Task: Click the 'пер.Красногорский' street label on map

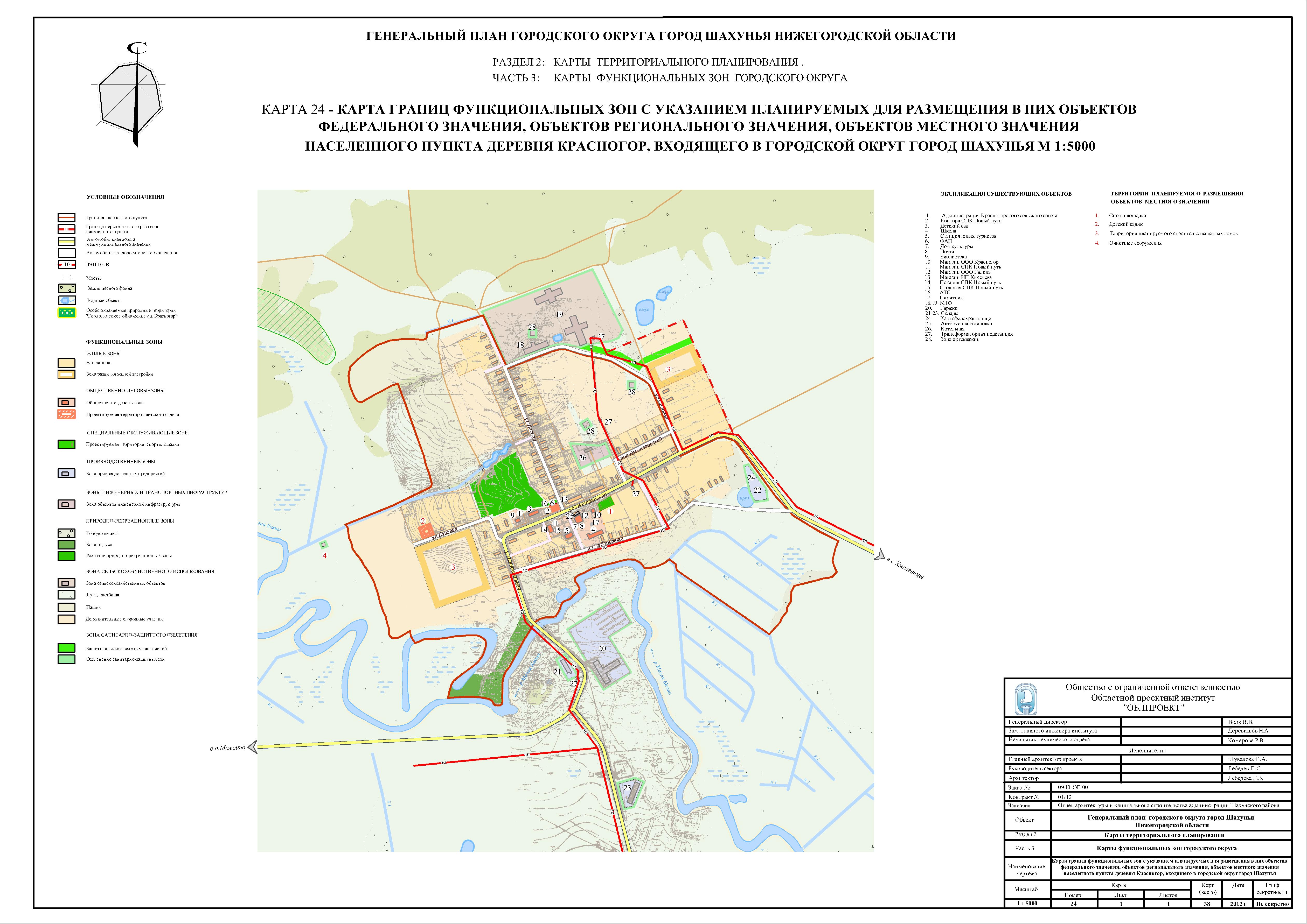Action: 641,449
